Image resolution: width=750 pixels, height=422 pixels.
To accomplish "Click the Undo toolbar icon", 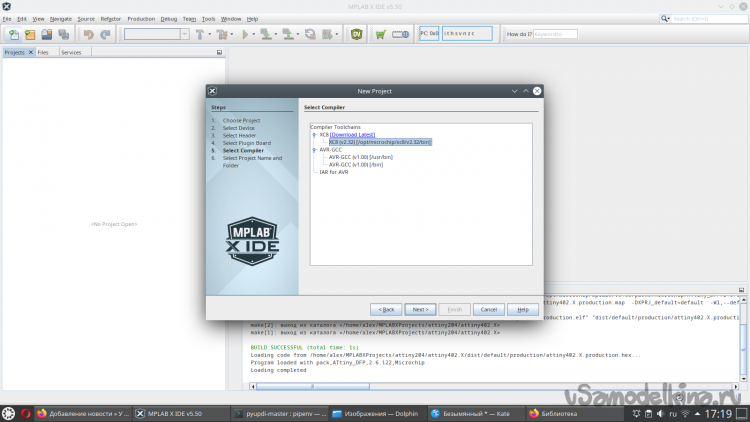I will 89,34.
